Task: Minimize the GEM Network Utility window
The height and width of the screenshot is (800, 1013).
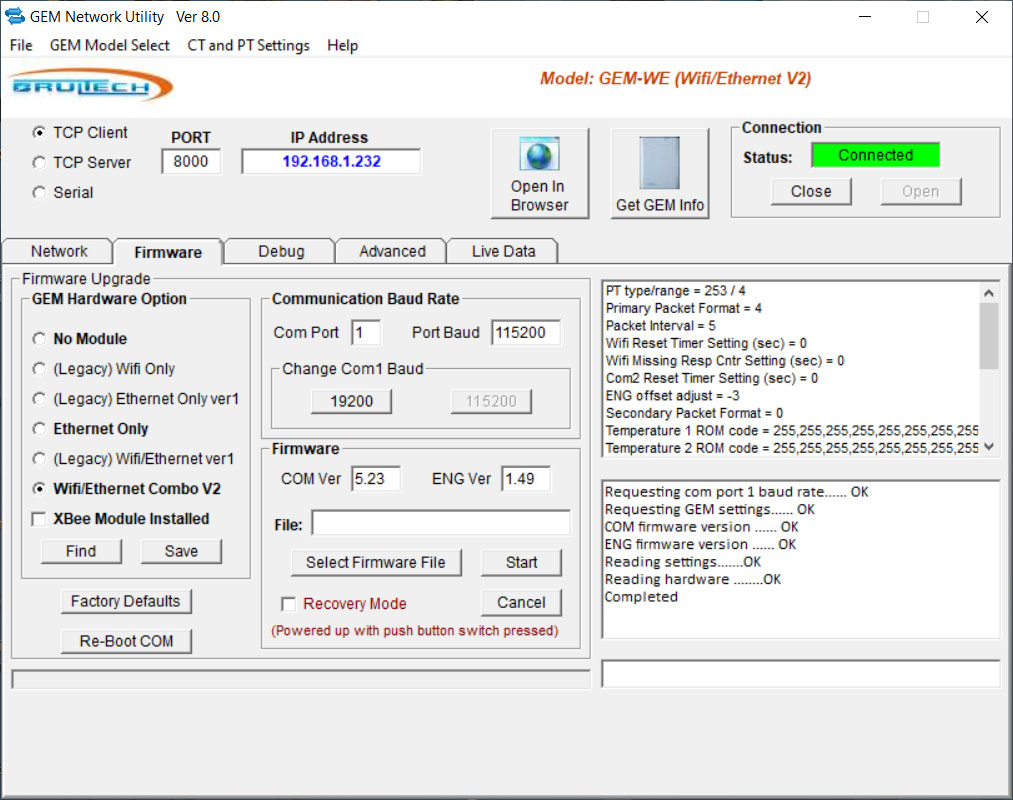Action: 864,17
